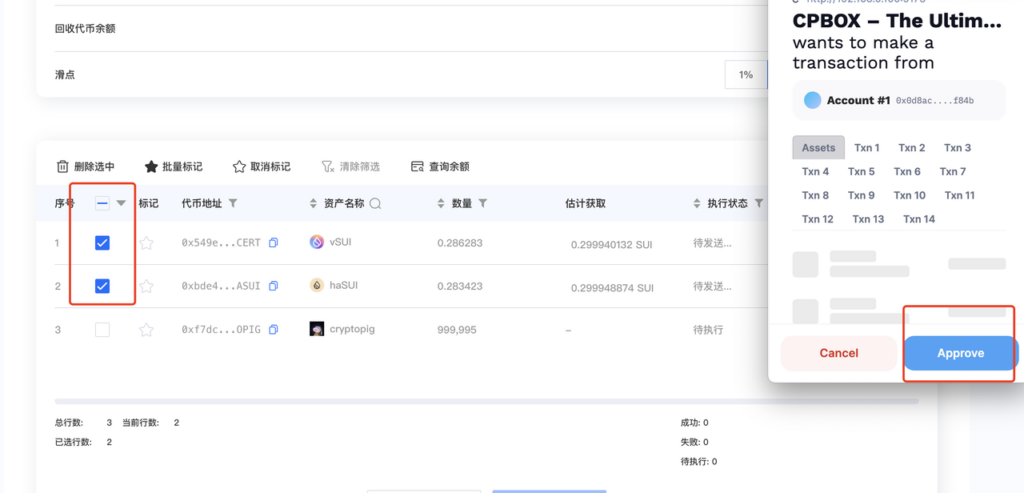1024x493 pixels.
Task: Click the 1% slippage field
Action: click(746, 74)
